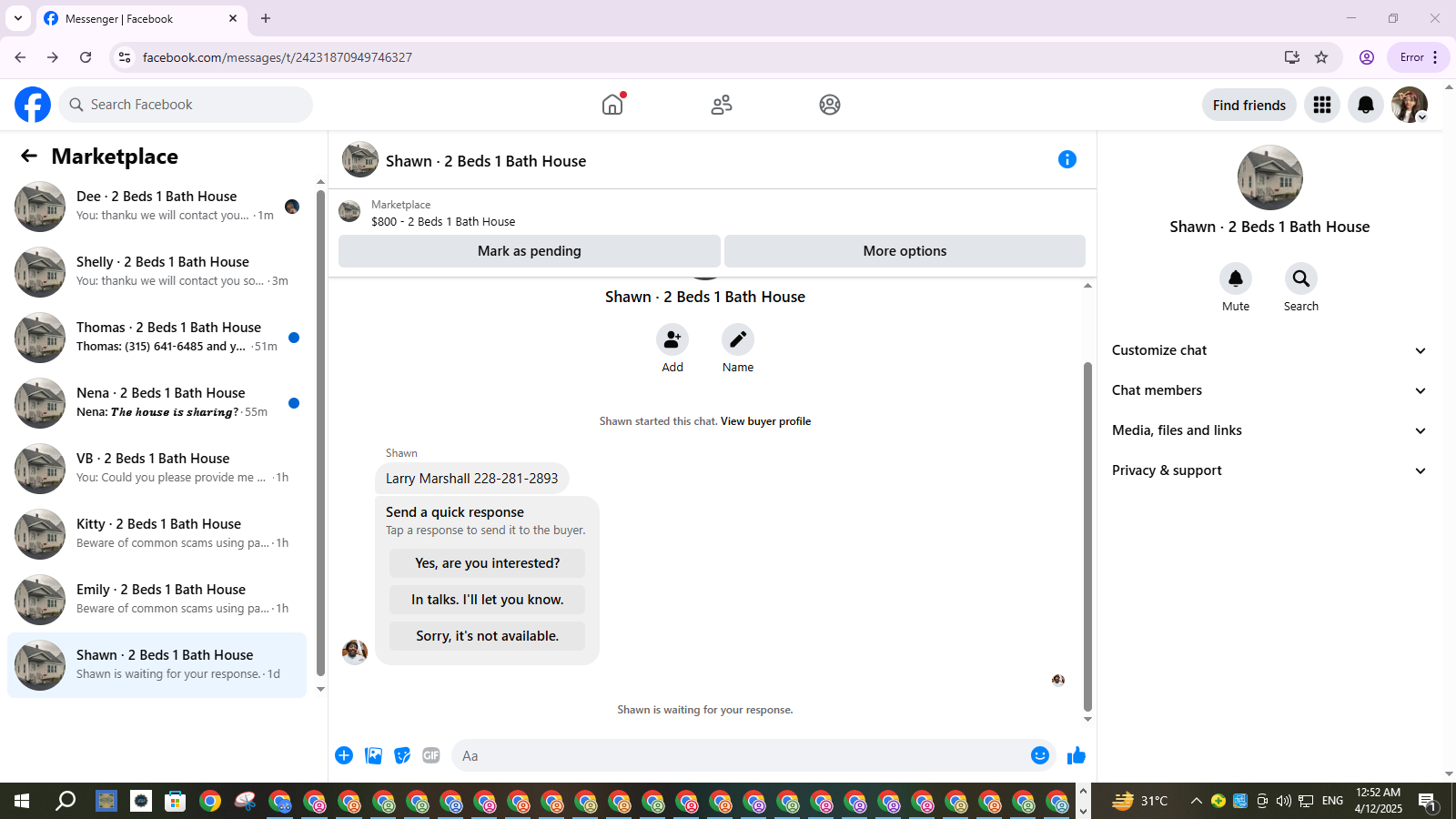Open the Shawn conversation in list
The image size is (1456, 819).
coord(157,665)
